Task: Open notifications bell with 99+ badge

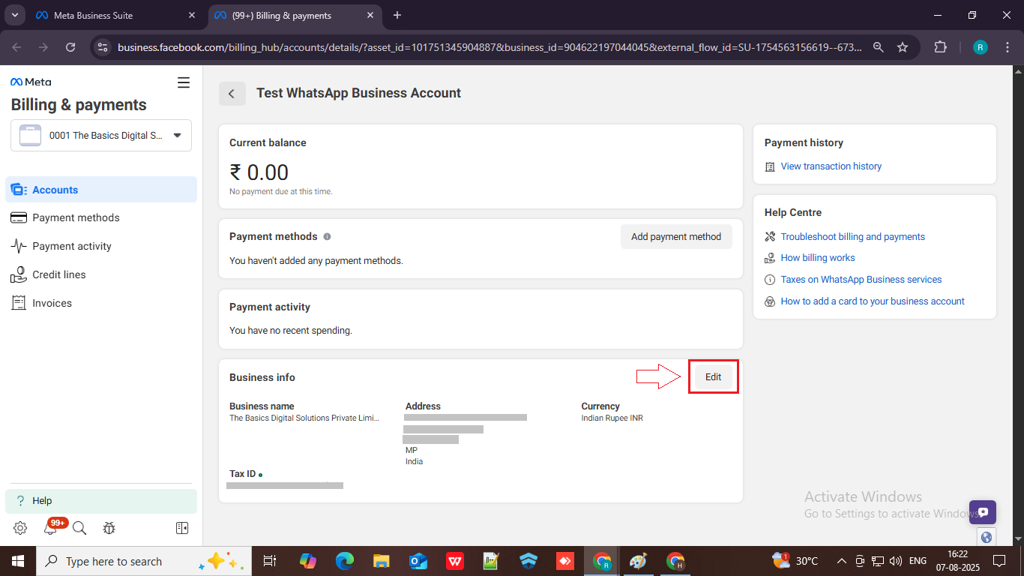Action: (50, 528)
